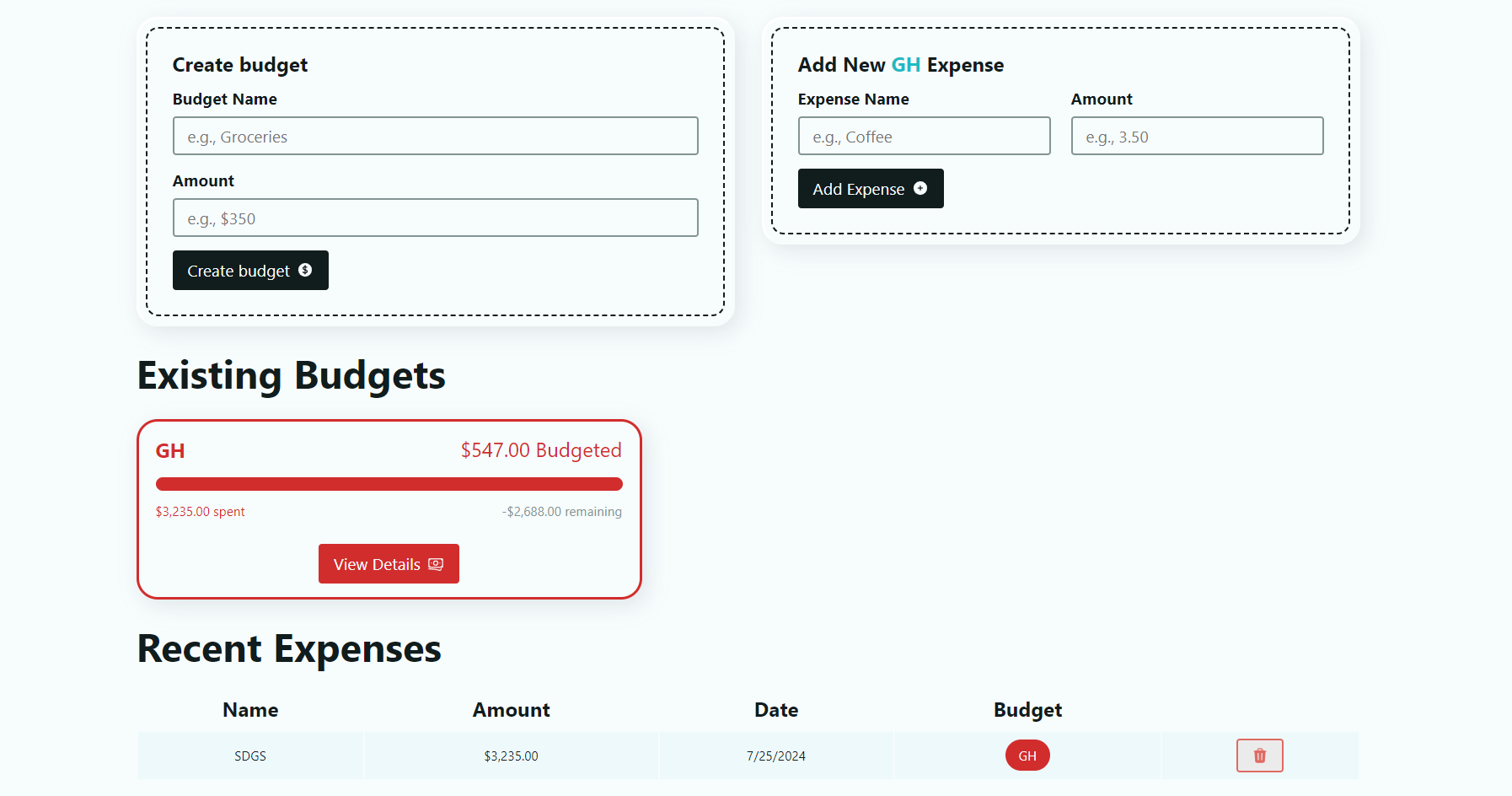Click the Expense Name label
The image size is (1512, 796).
853,99
